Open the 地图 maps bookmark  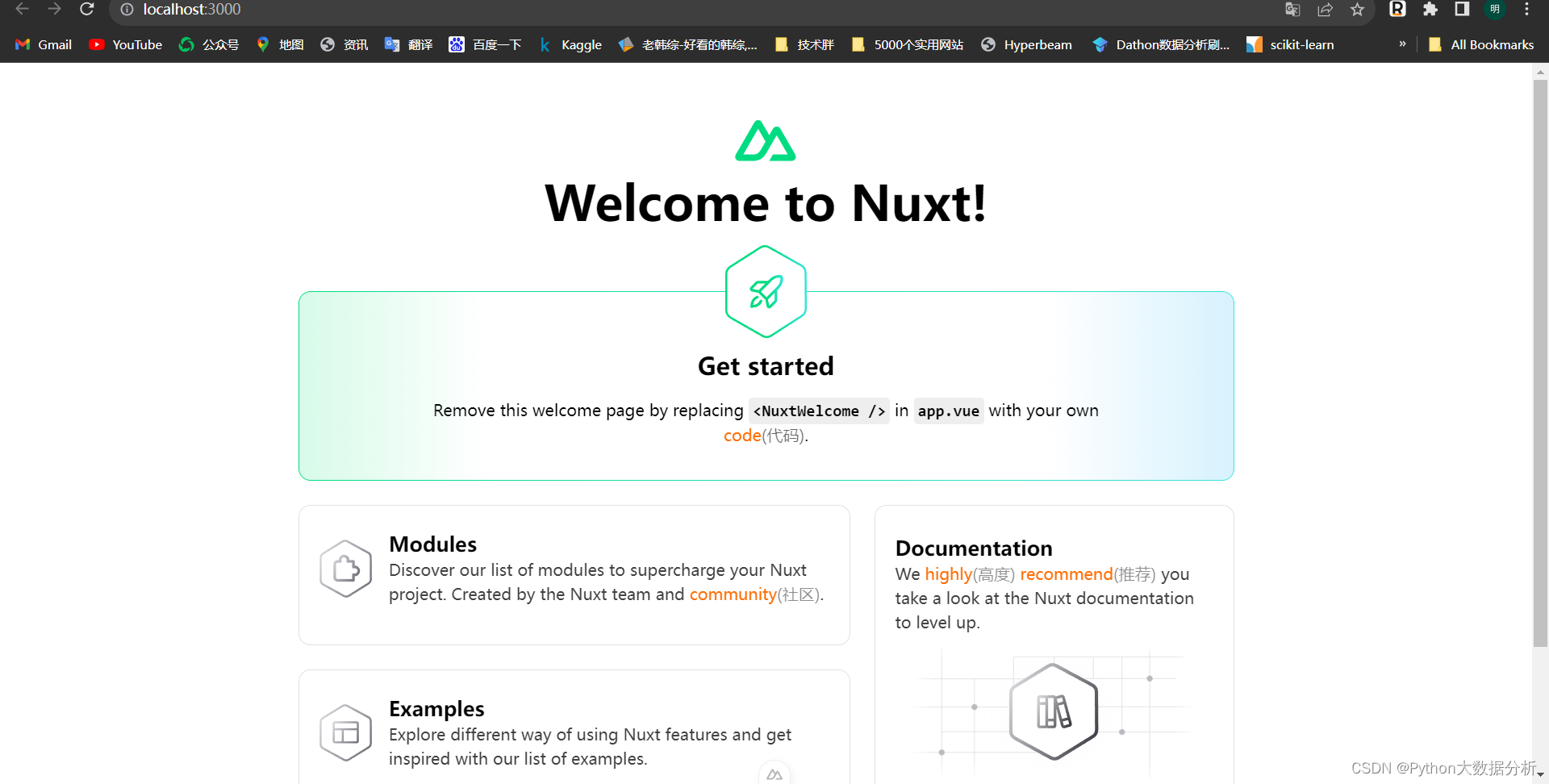(280, 44)
